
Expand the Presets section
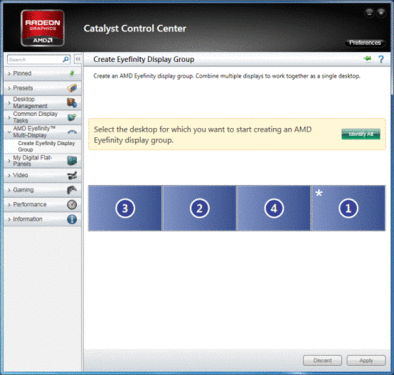coord(42,88)
